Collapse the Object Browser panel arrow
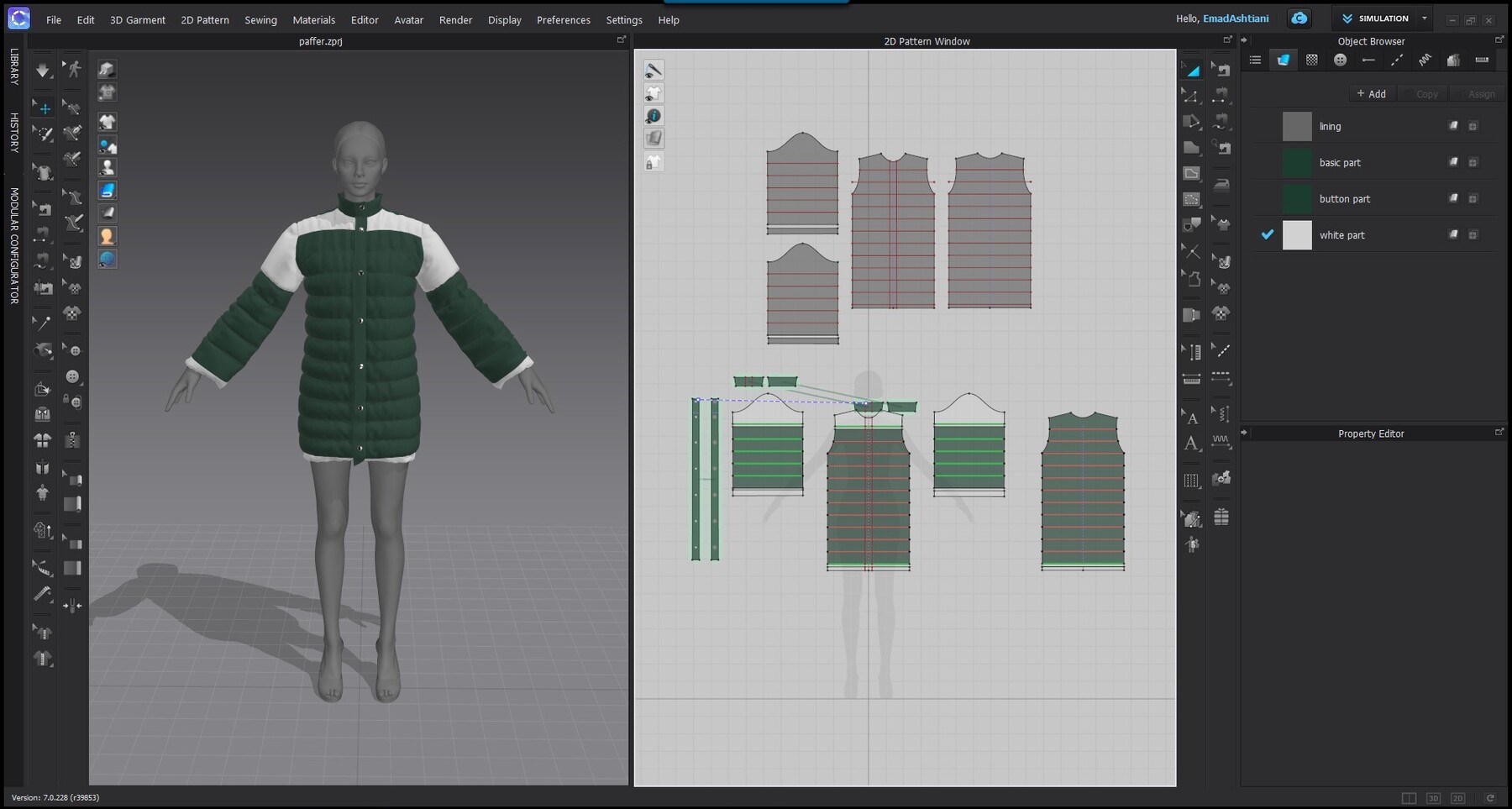 [x=1242, y=39]
